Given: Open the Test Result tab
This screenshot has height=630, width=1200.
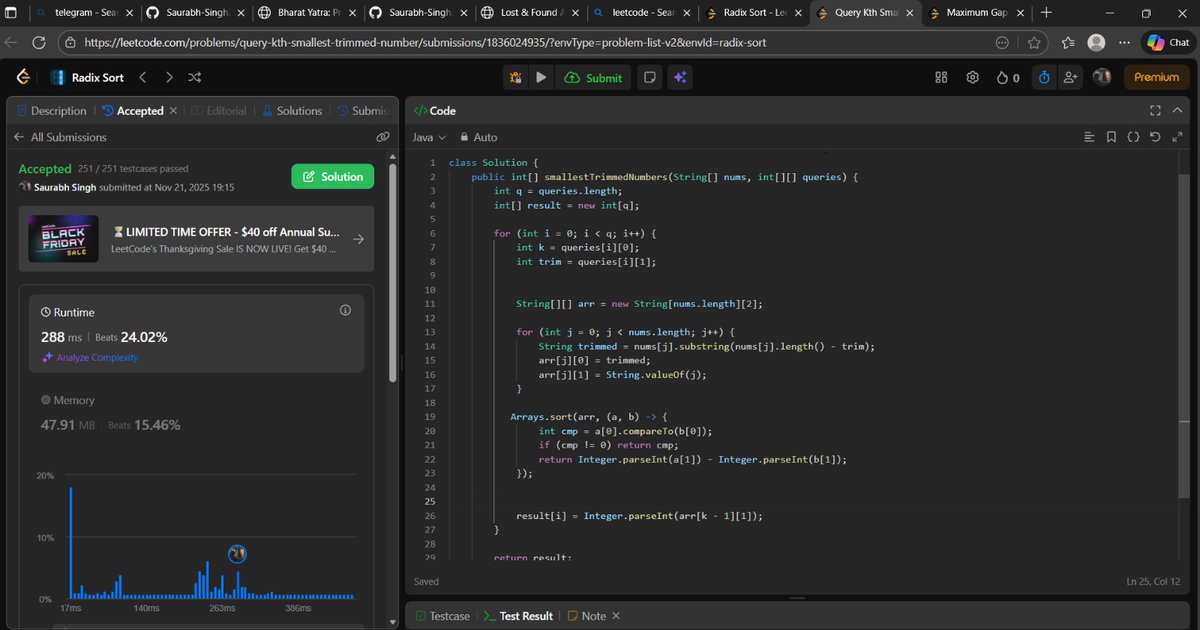Looking at the screenshot, I should click(x=518, y=616).
